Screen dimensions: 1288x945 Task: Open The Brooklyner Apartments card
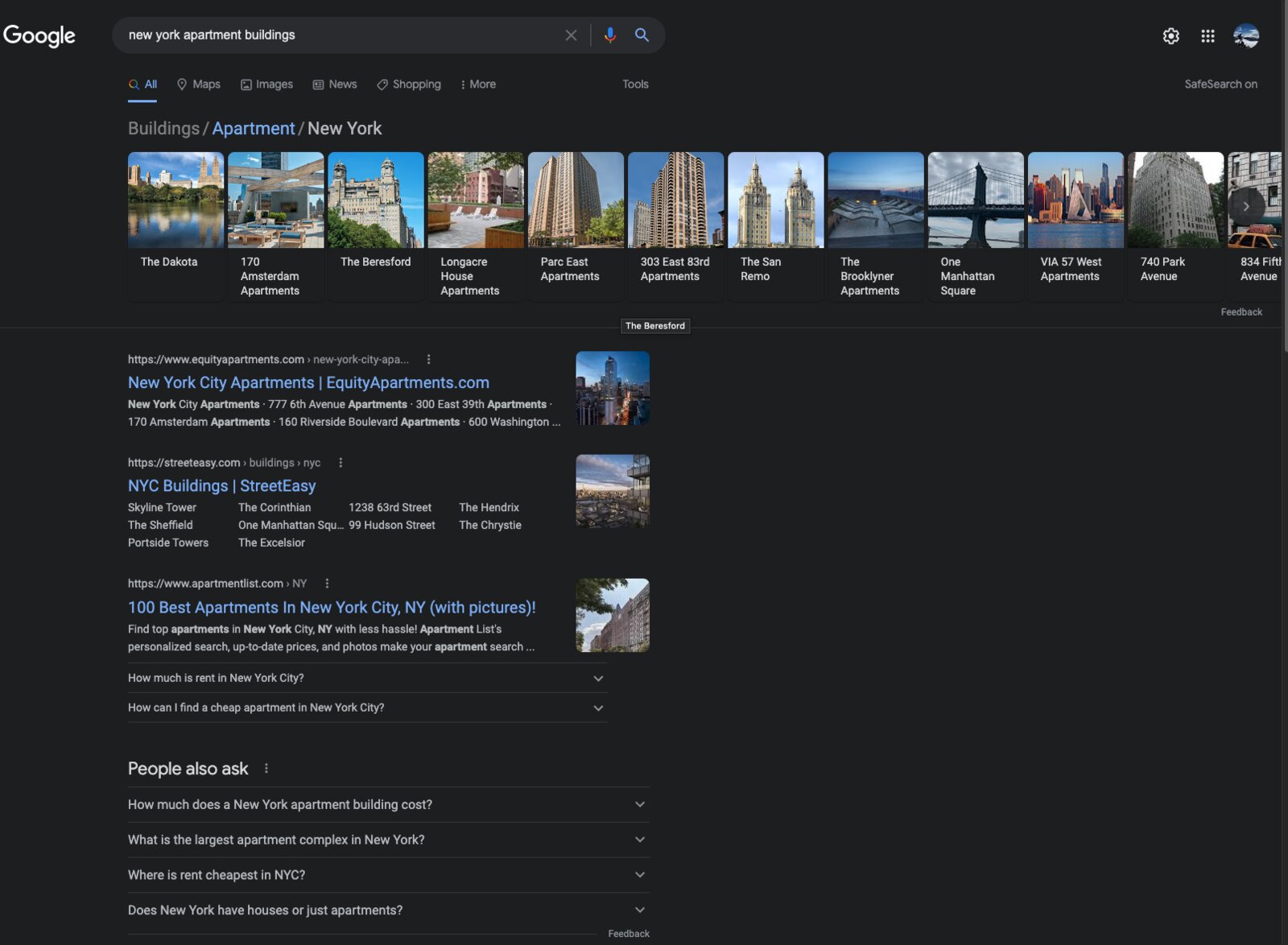[875, 226]
